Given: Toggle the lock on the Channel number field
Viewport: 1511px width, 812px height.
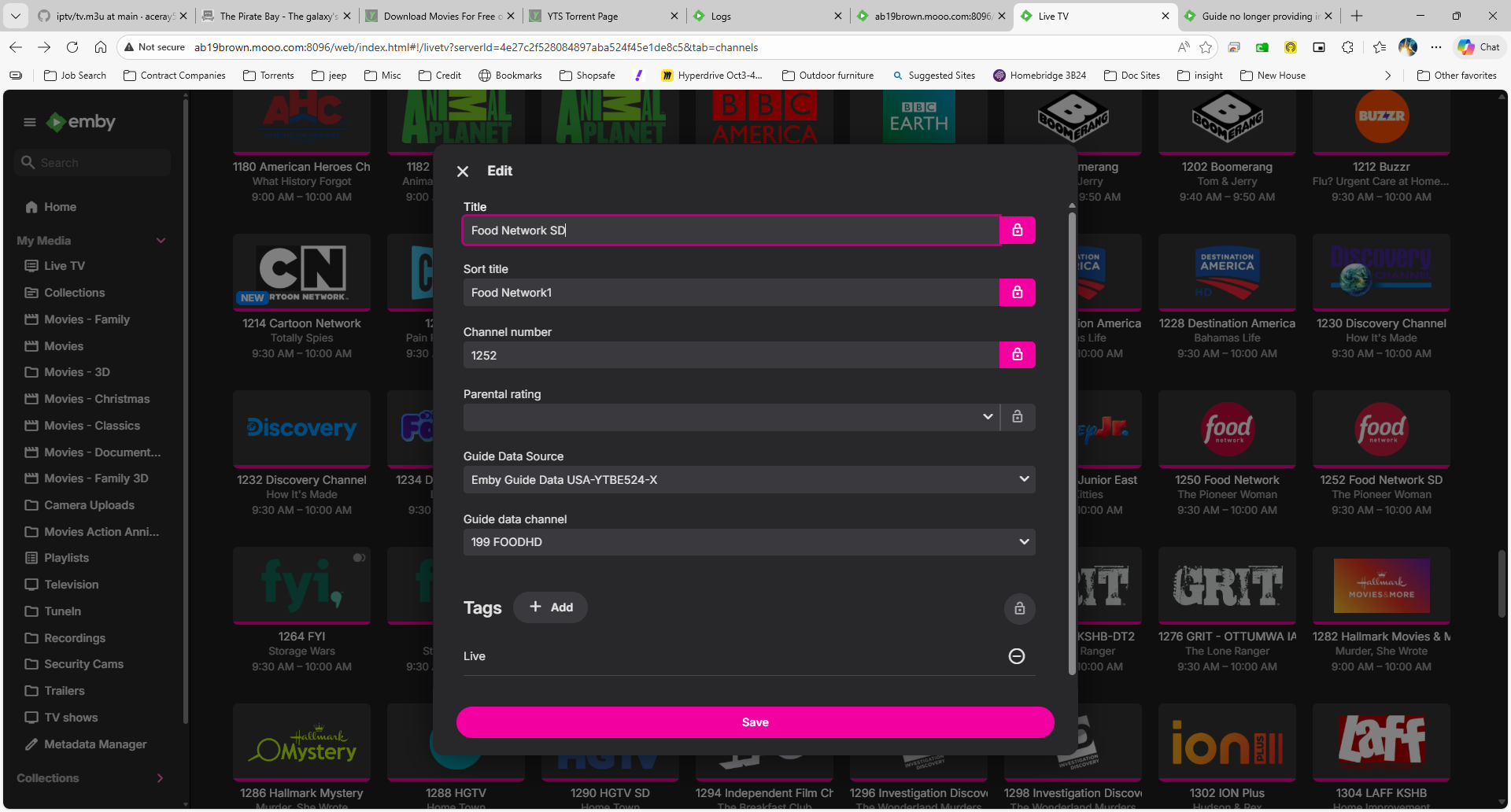Looking at the screenshot, I should click(x=1018, y=355).
